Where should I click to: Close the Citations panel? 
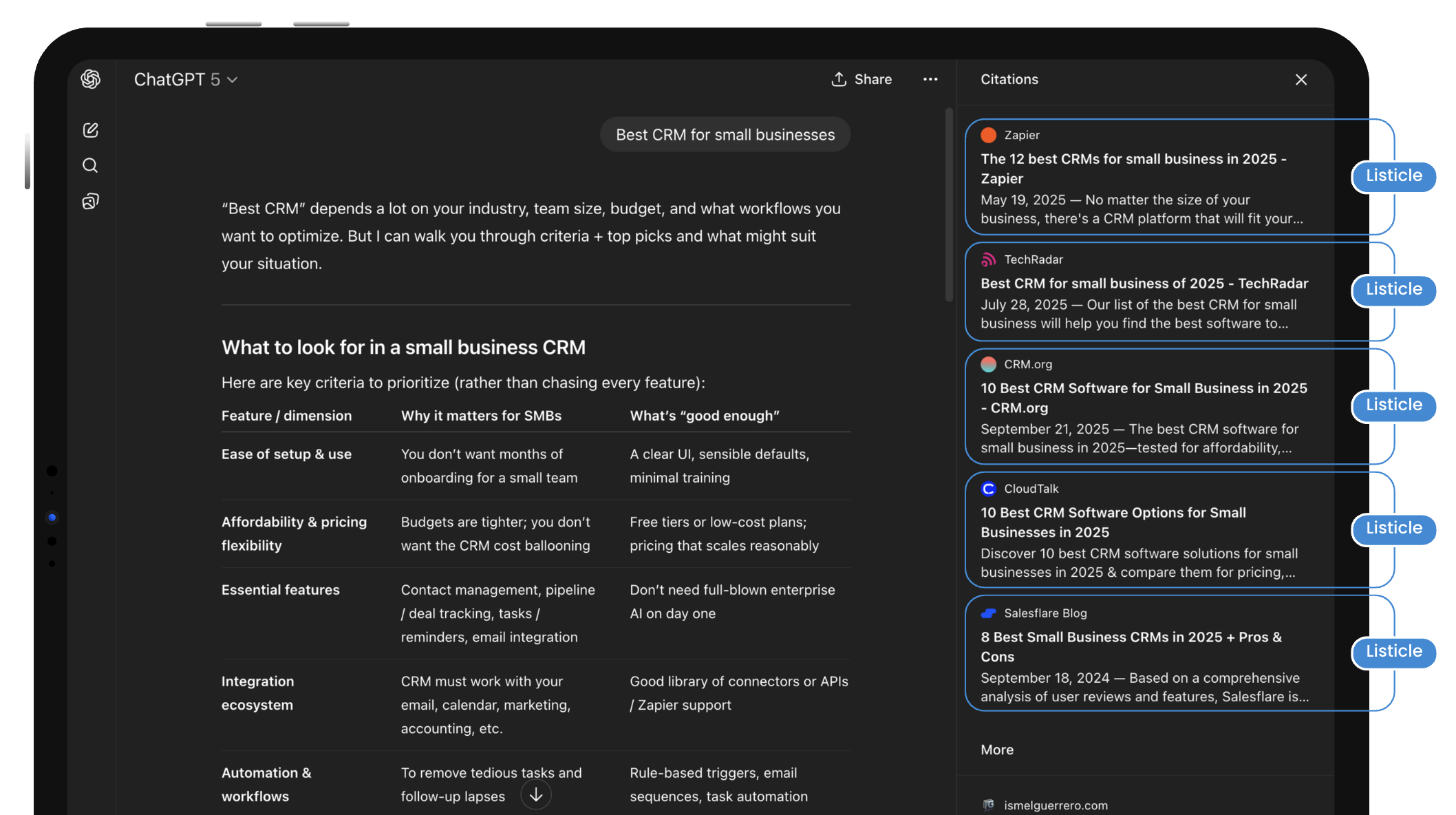pyautogui.click(x=1301, y=80)
